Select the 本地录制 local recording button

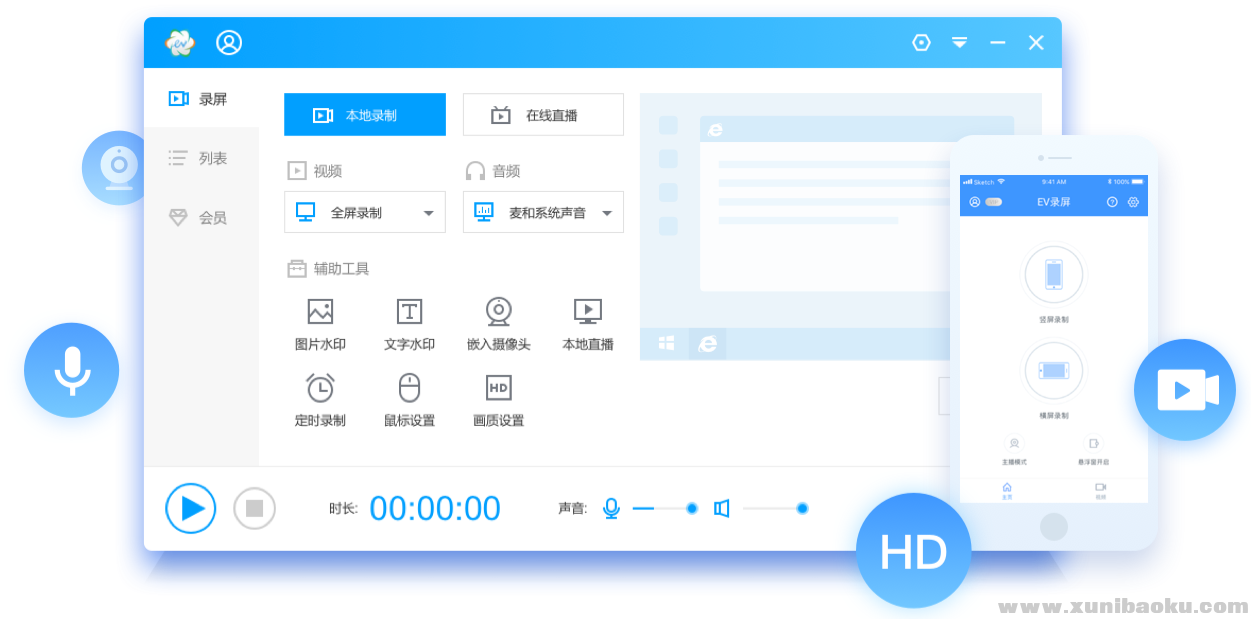coord(365,115)
